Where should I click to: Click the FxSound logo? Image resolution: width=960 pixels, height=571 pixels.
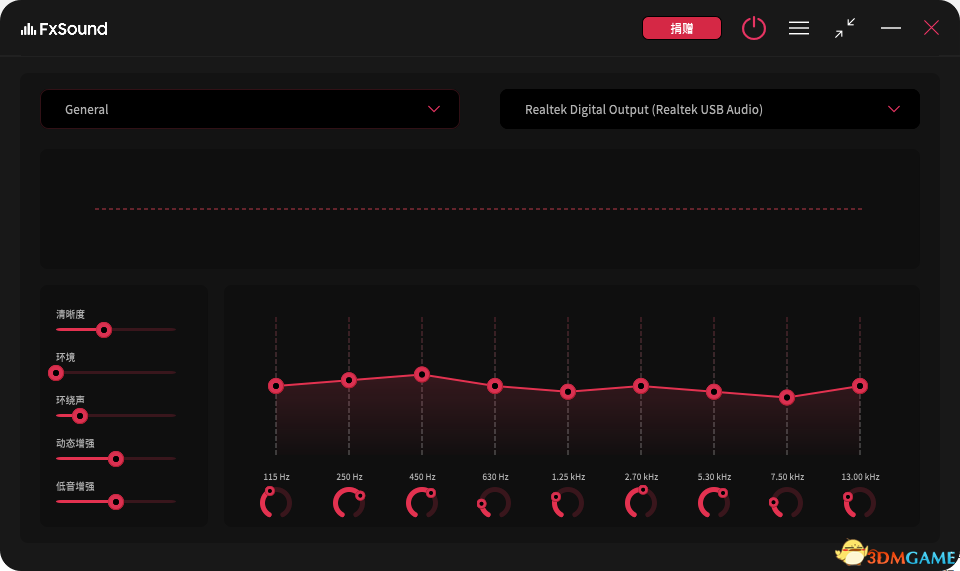[64, 29]
